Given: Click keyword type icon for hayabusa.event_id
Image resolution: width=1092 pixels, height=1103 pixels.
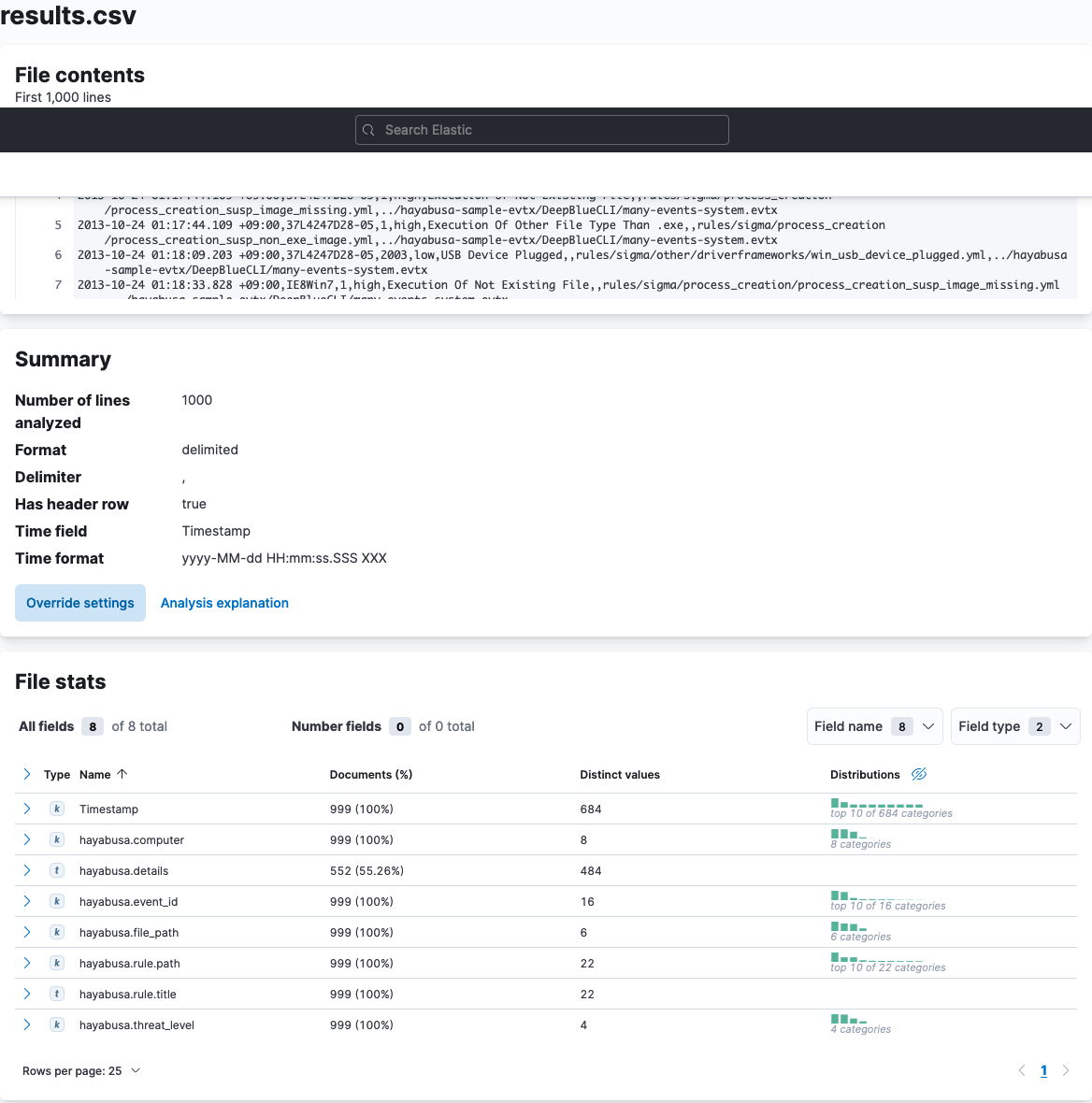Looking at the screenshot, I should point(57,902).
